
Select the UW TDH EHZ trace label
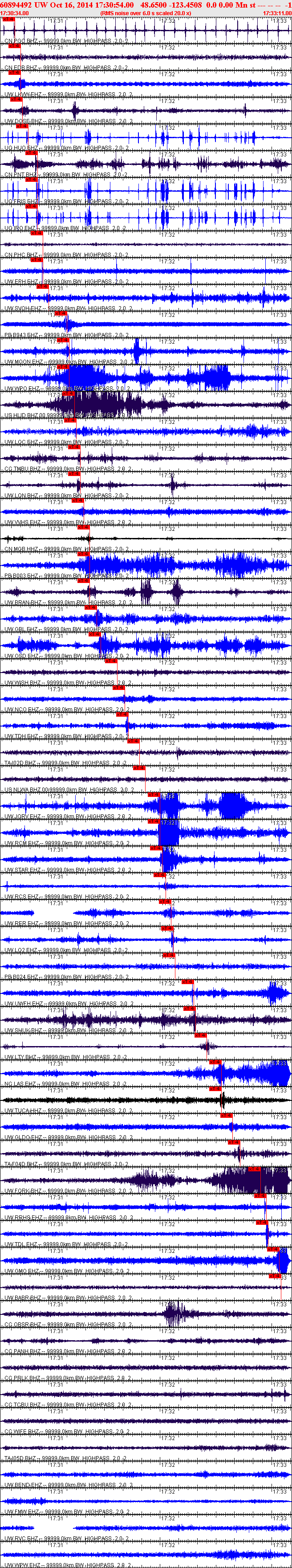pos(66,737)
